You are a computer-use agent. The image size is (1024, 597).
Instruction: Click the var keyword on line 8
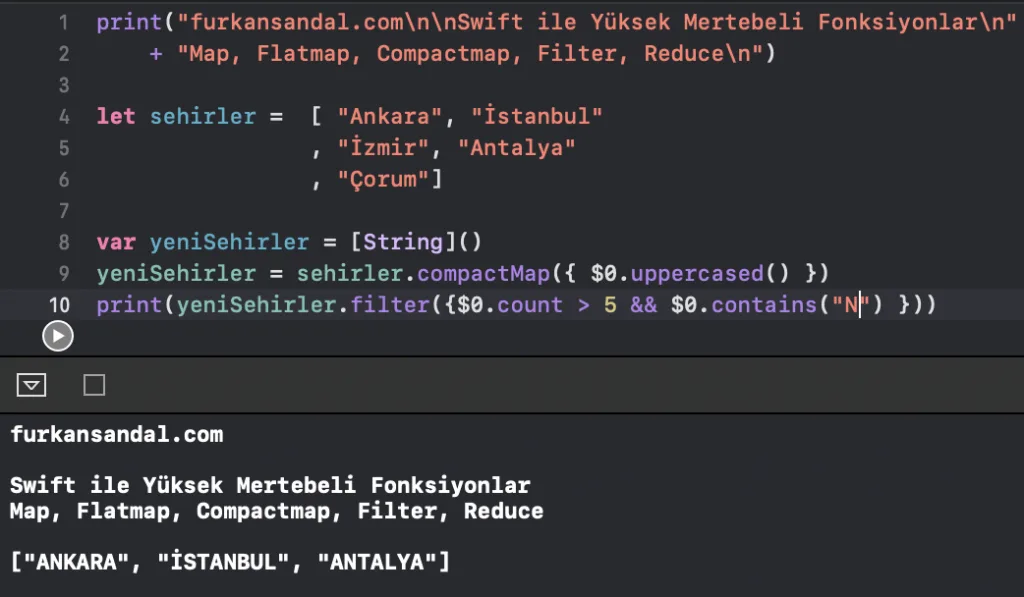tap(116, 242)
